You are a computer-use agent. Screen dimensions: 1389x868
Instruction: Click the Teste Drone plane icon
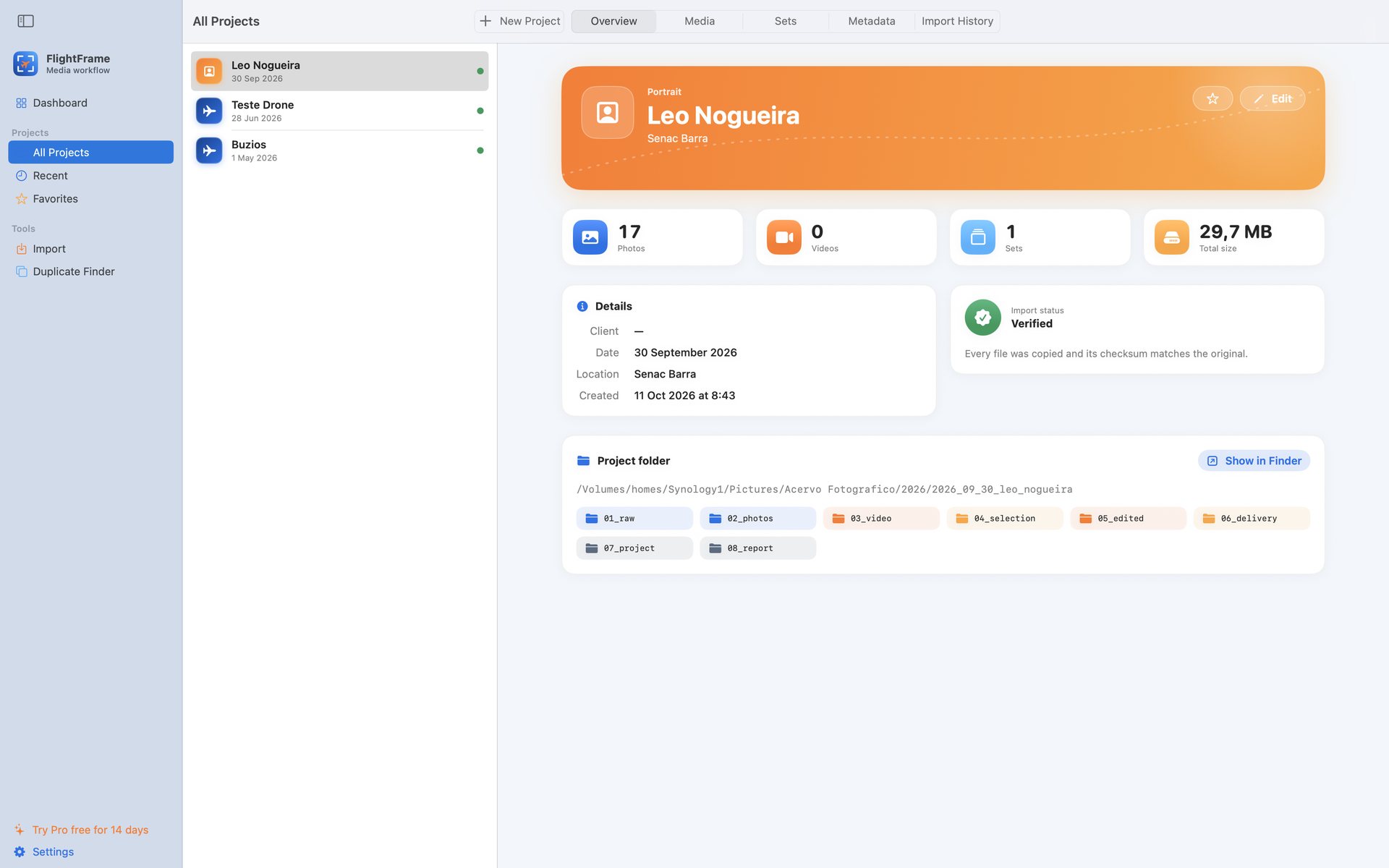pyautogui.click(x=209, y=111)
